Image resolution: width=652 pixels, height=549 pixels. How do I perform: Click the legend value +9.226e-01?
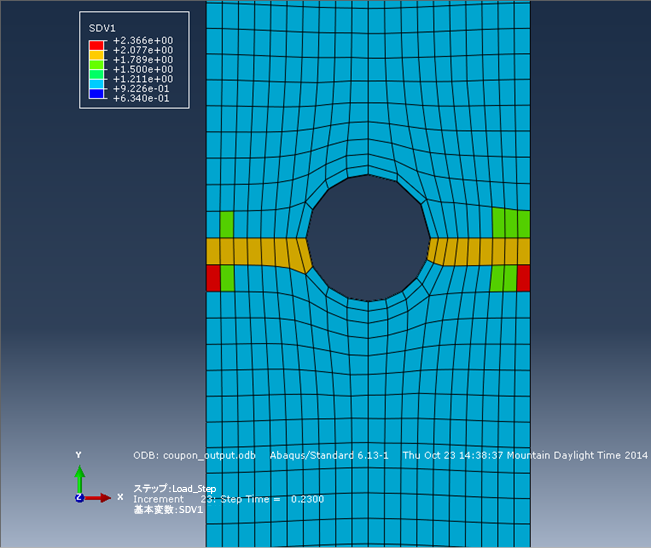[141, 89]
